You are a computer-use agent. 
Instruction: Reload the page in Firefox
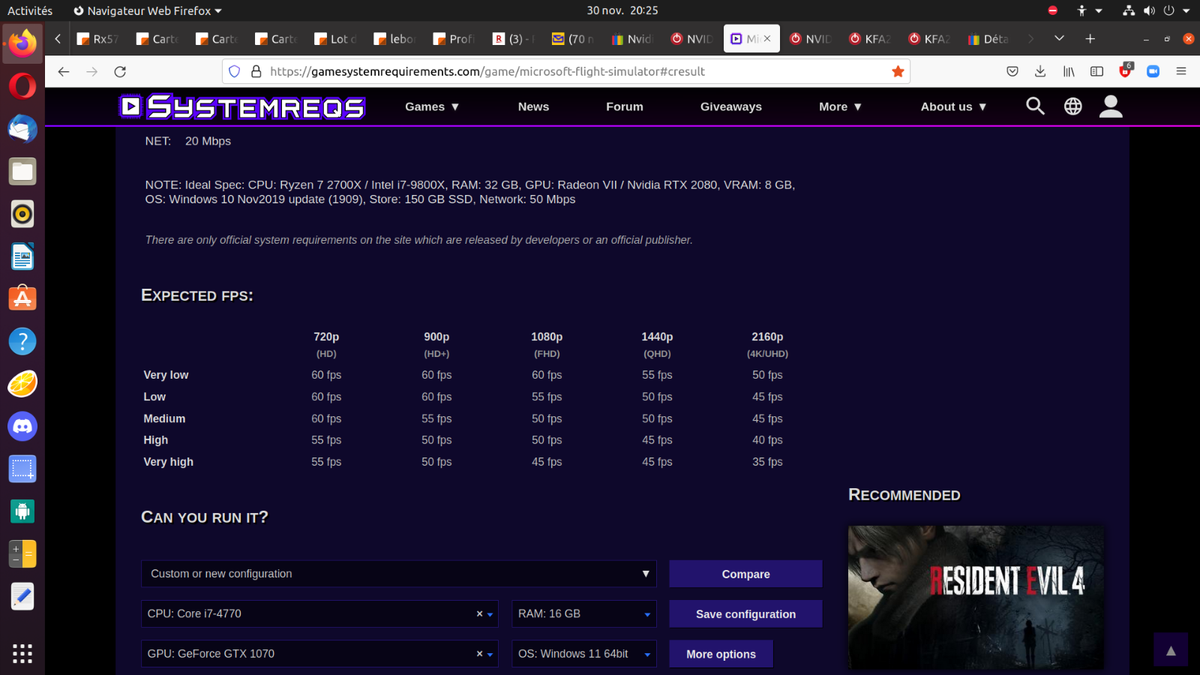pyautogui.click(x=120, y=72)
